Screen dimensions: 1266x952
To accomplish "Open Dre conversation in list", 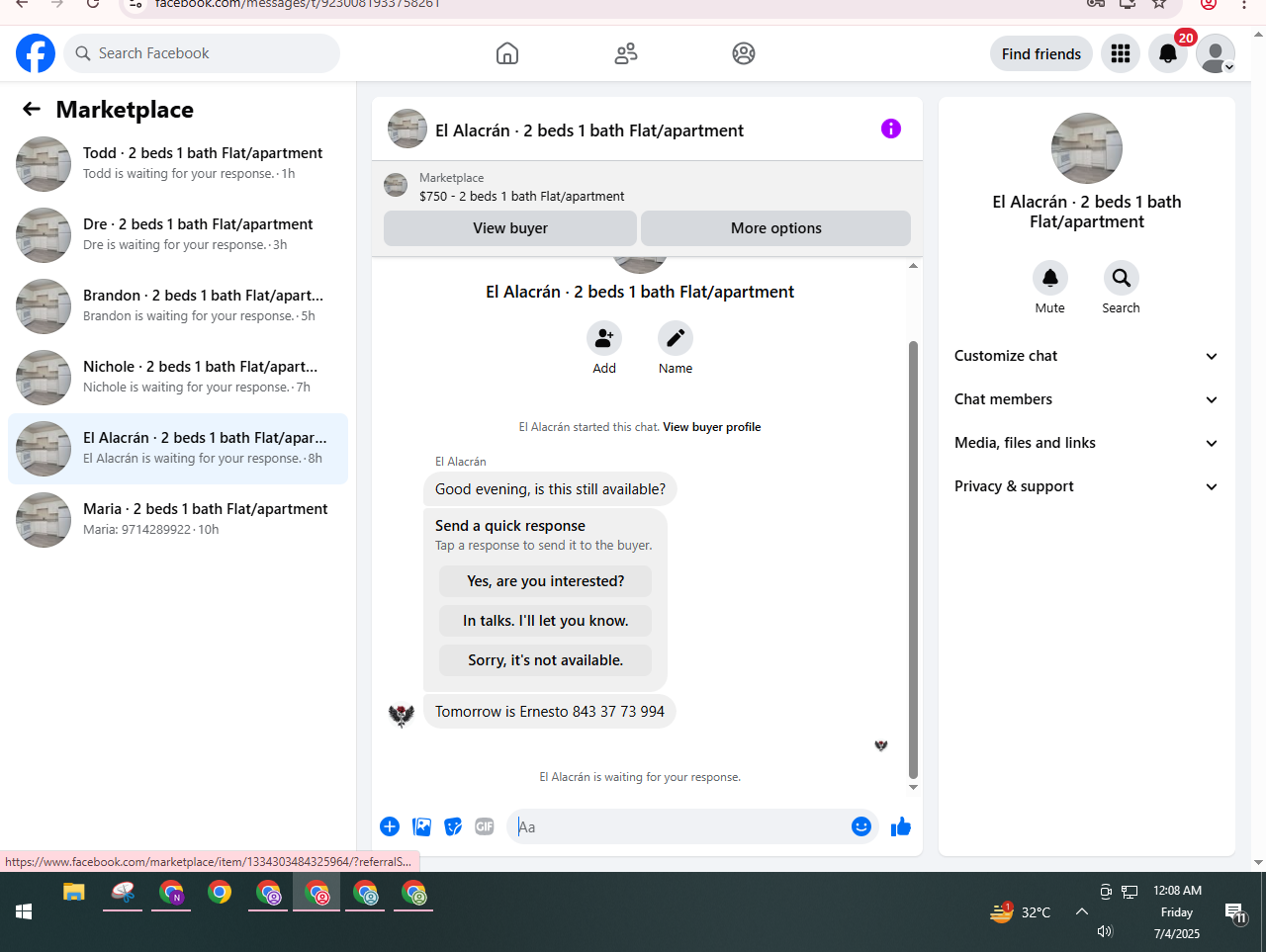I will pyautogui.click(x=178, y=235).
